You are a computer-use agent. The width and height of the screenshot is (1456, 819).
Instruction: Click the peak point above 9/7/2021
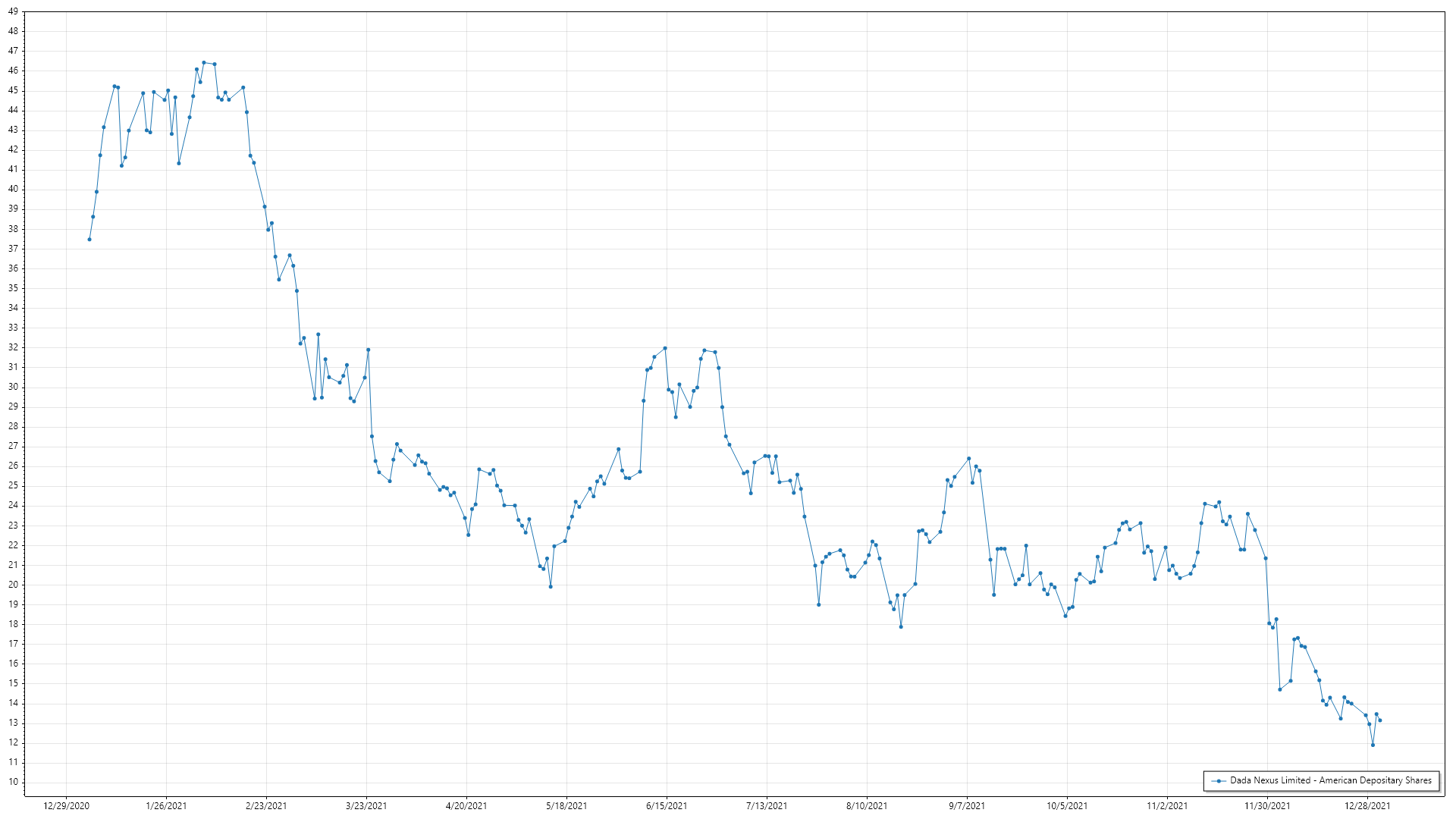[x=968, y=459]
